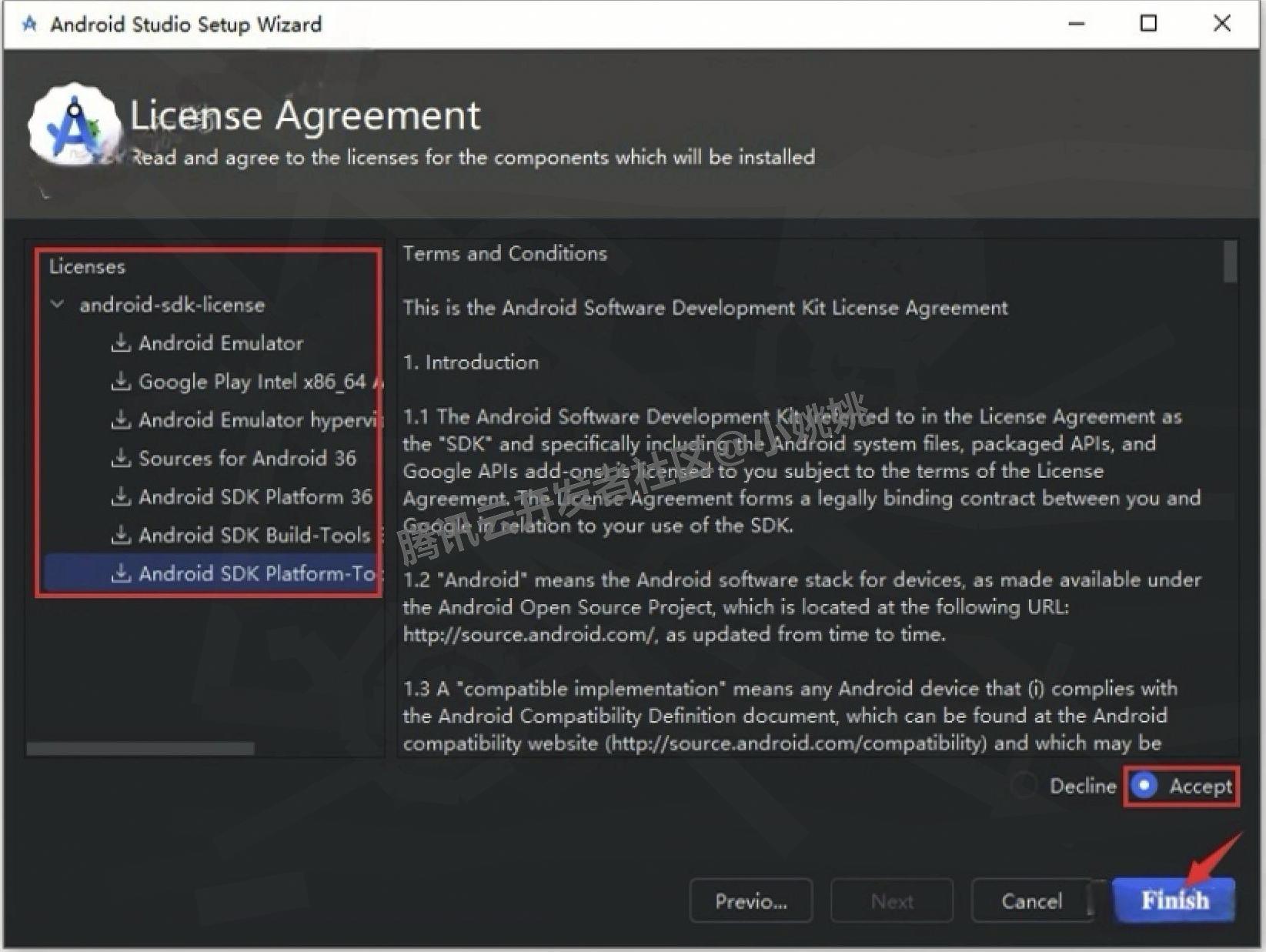The height and width of the screenshot is (952, 1266).
Task: Click the Android SDK Platform-Tools download icon
Action: (x=121, y=573)
